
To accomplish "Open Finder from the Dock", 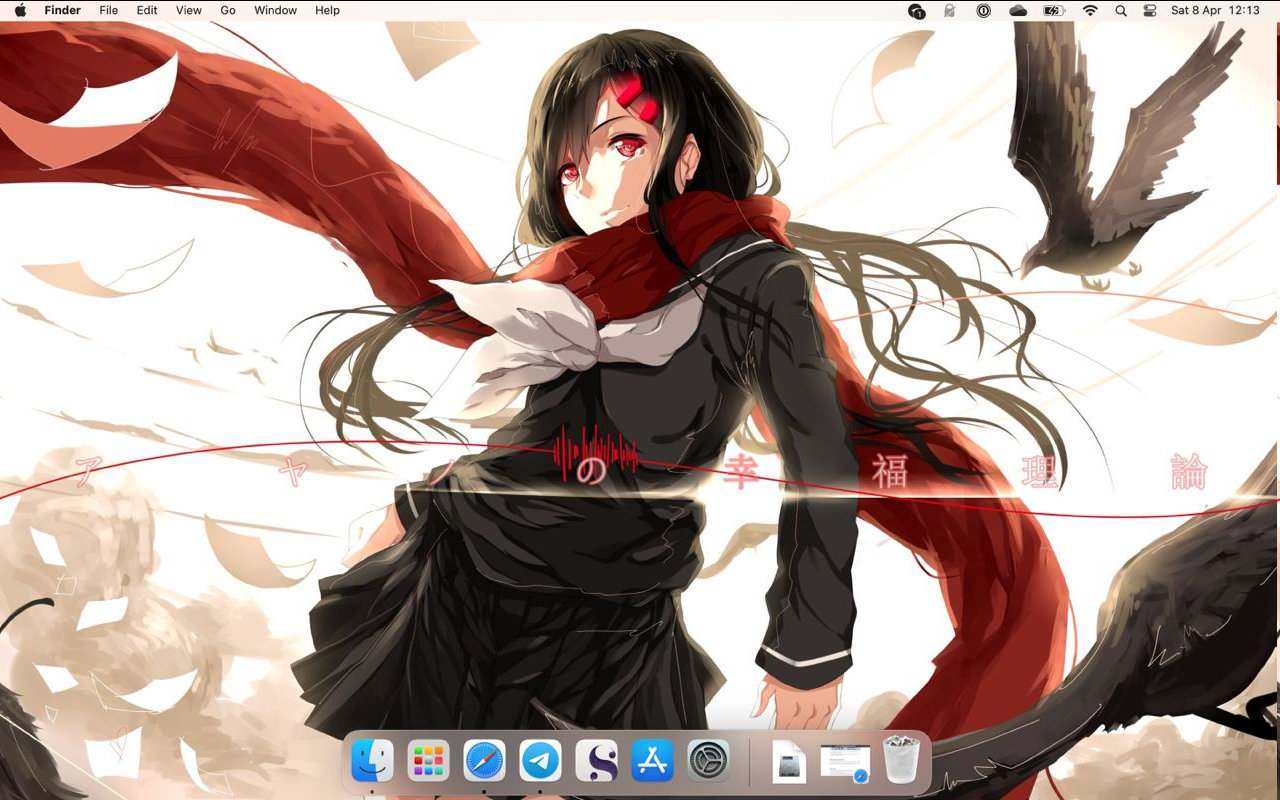I will pyautogui.click(x=372, y=761).
